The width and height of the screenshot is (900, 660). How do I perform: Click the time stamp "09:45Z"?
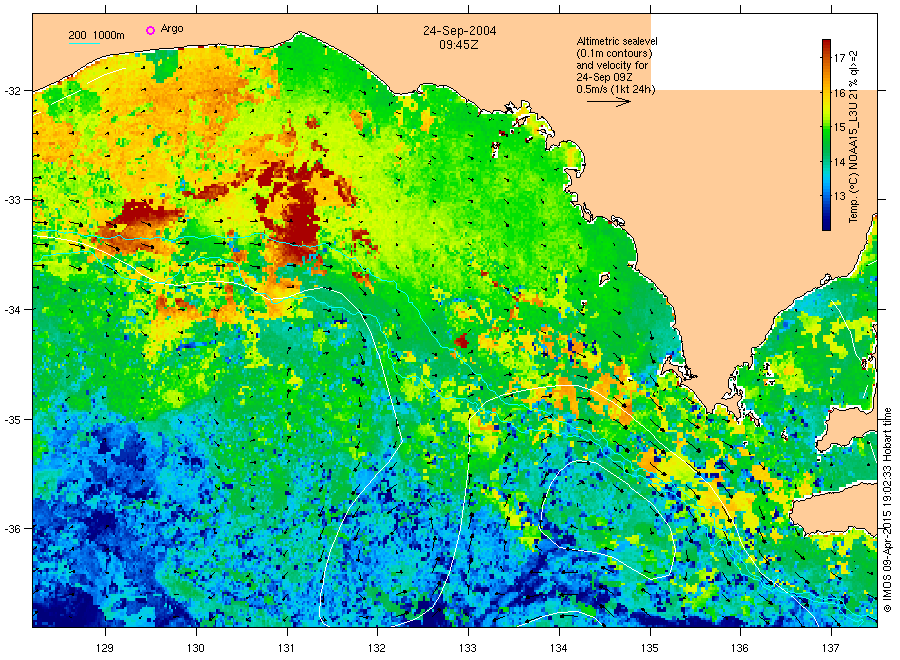tap(458, 45)
